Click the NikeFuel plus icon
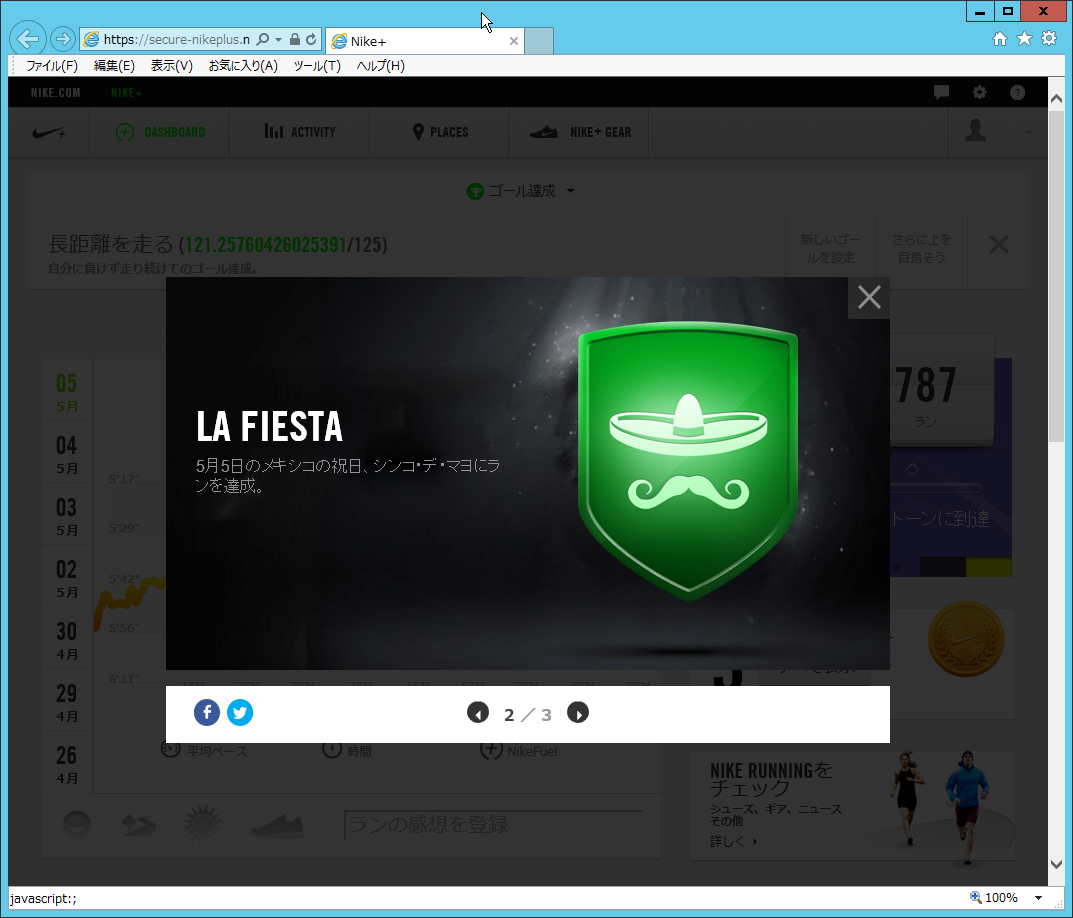 [491, 750]
